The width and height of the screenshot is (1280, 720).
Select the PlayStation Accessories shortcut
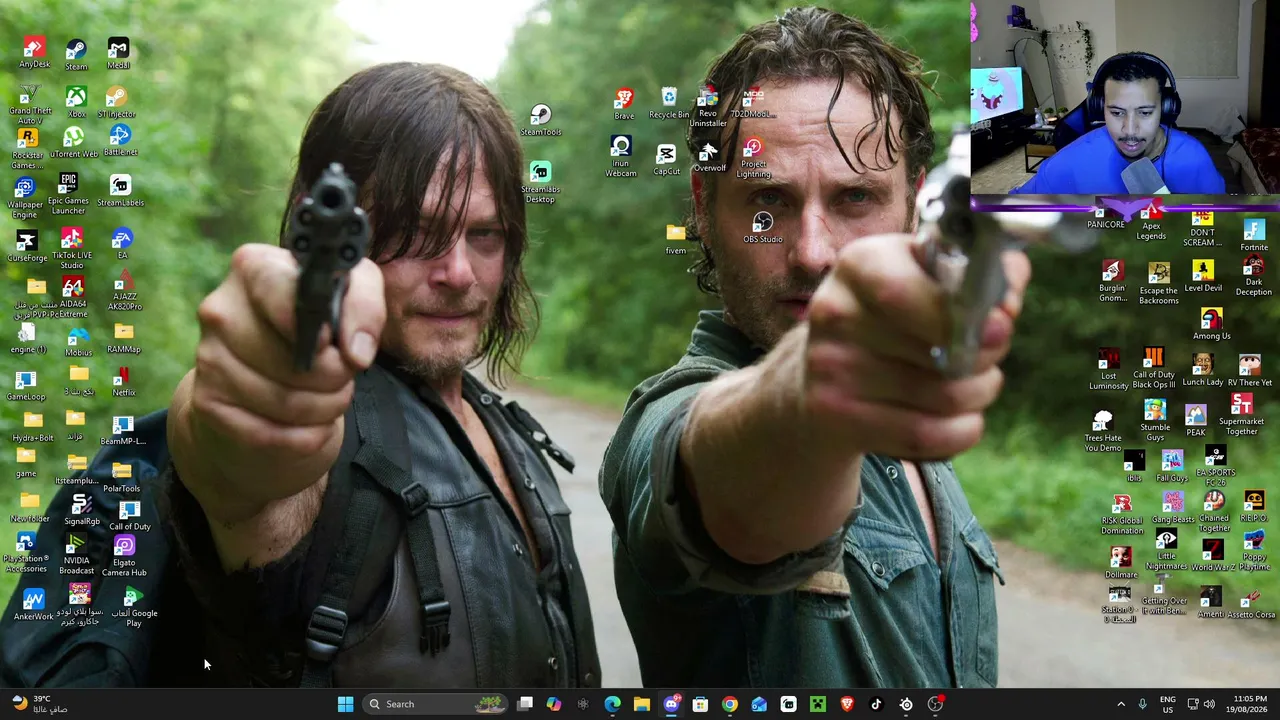pos(26,553)
